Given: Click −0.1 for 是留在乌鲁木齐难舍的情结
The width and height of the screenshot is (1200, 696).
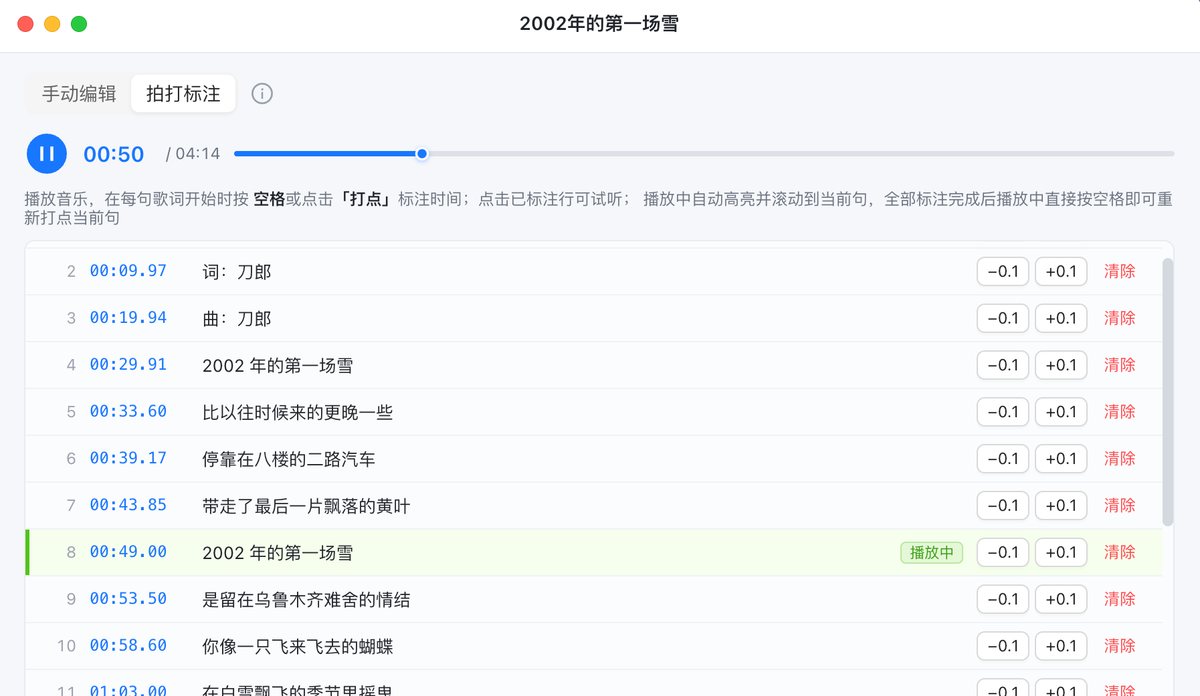Looking at the screenshot, I should pos(1003,599).
